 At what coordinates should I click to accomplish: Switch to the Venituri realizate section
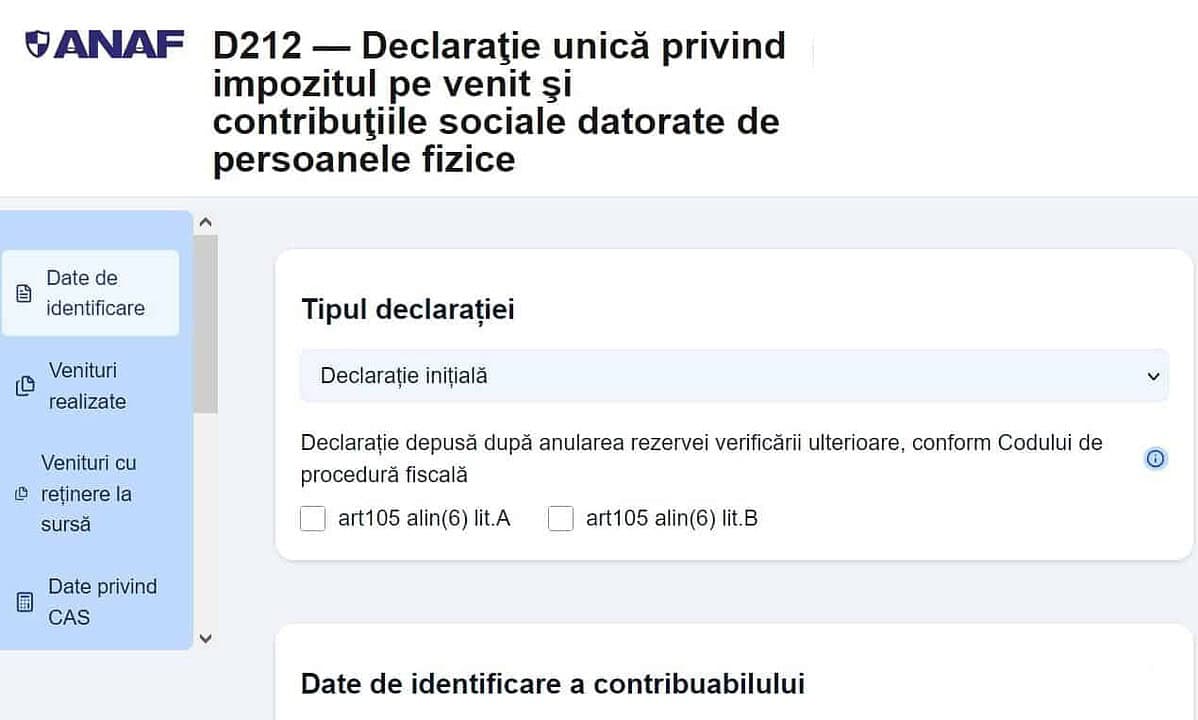pos(87,386)
